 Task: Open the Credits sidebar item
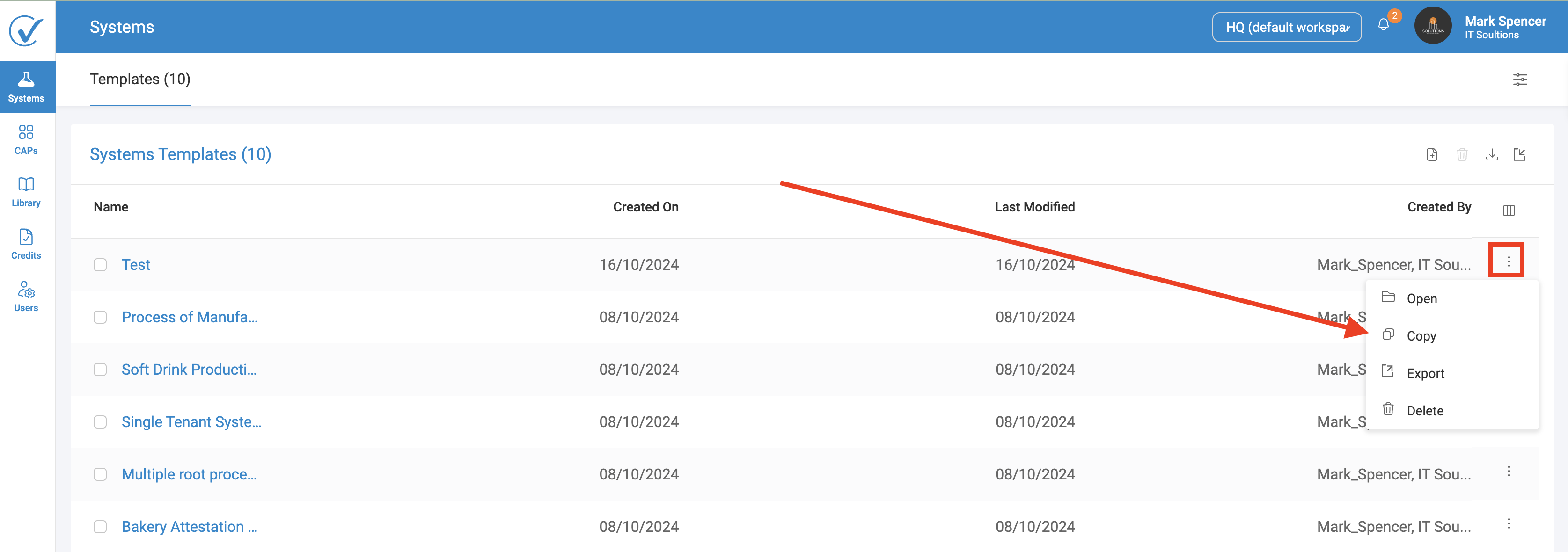26,244
